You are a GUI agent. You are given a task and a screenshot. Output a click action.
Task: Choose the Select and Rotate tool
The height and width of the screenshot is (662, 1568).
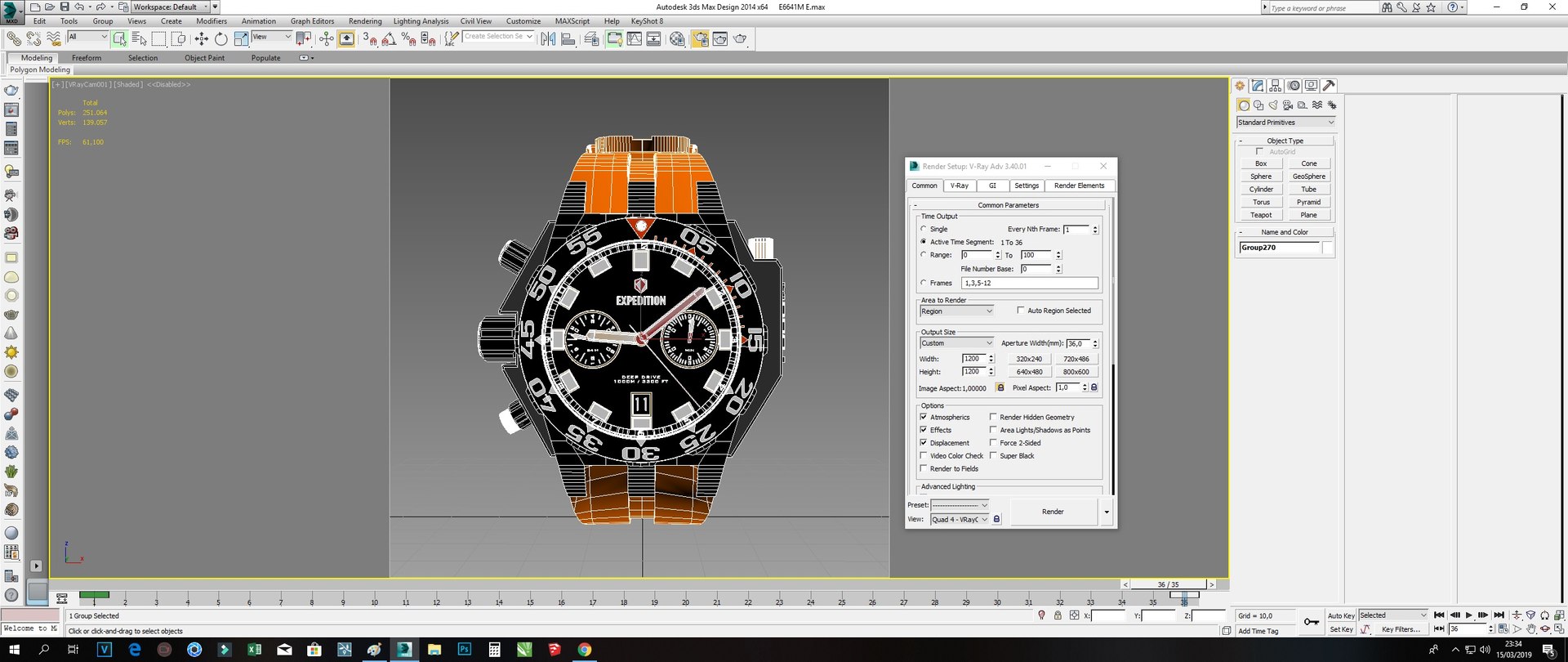tap(220, 38)
